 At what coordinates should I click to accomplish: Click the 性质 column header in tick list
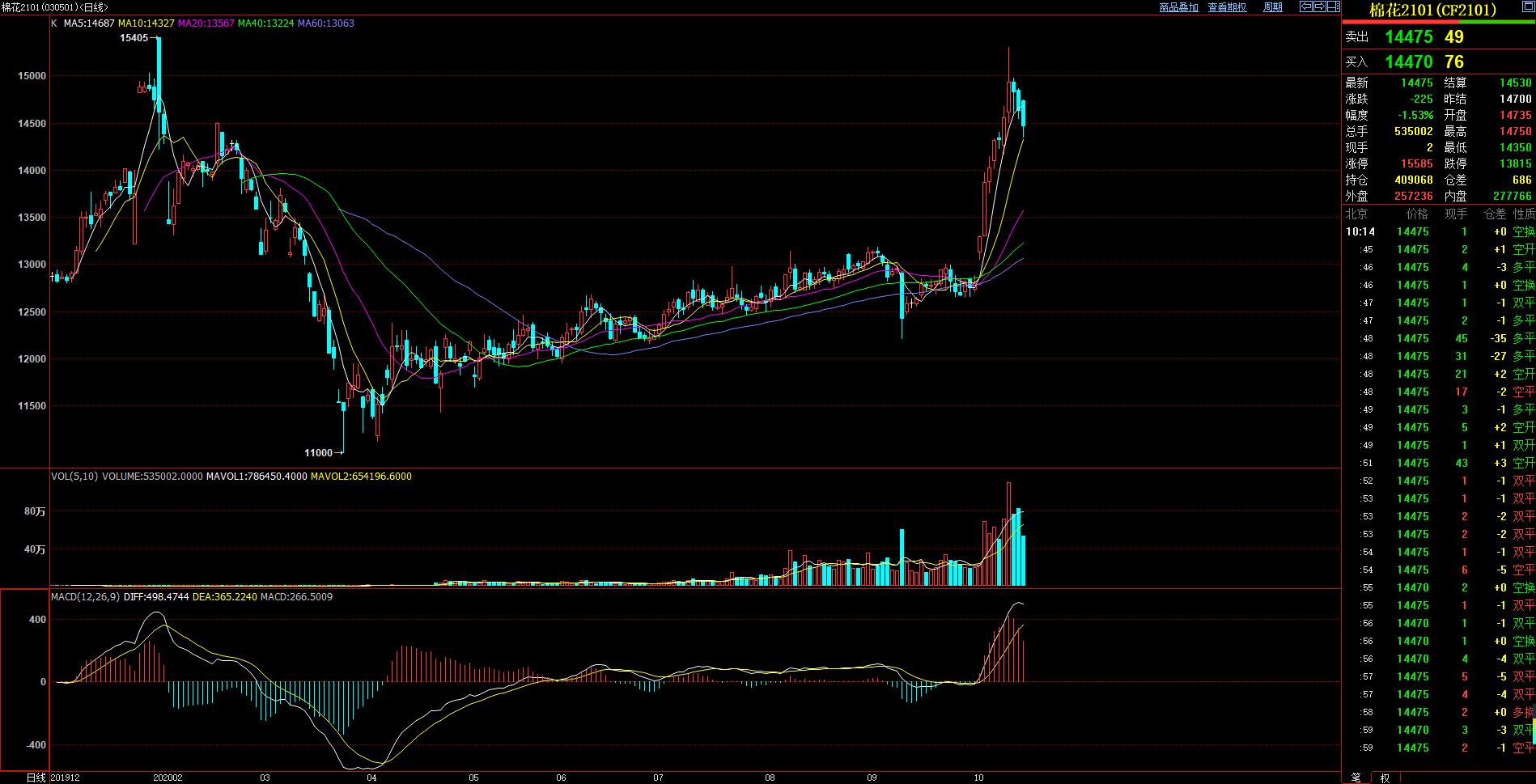tap(1524, 214)
